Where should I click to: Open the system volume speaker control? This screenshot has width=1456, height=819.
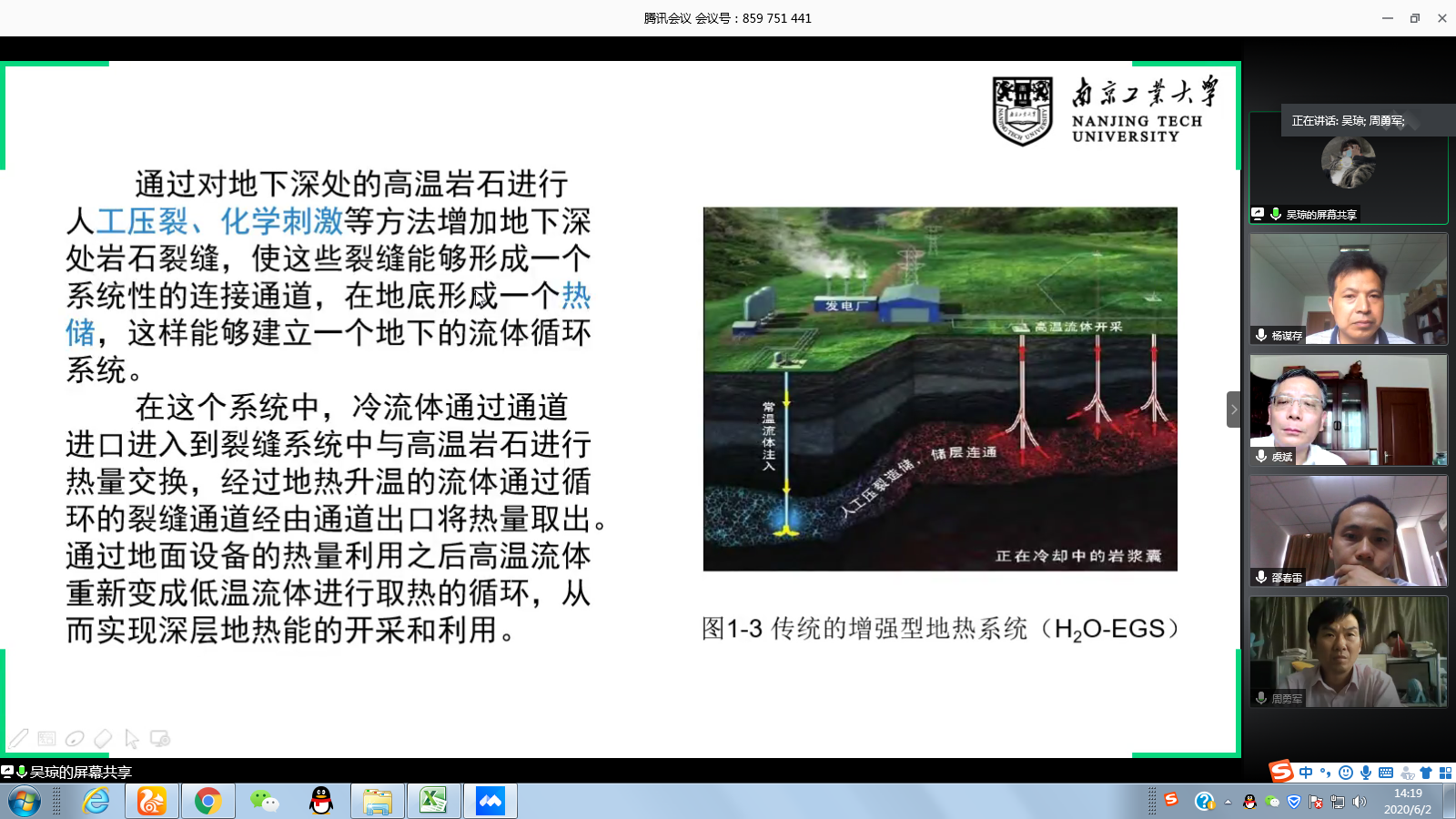1360,802
